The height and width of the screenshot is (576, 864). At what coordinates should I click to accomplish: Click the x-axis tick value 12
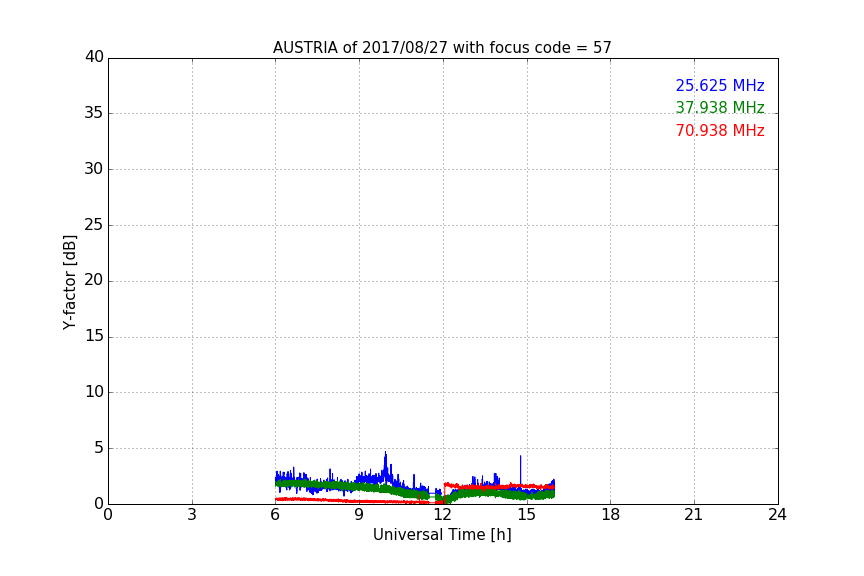pyautogui.click(x=442, y=515)
